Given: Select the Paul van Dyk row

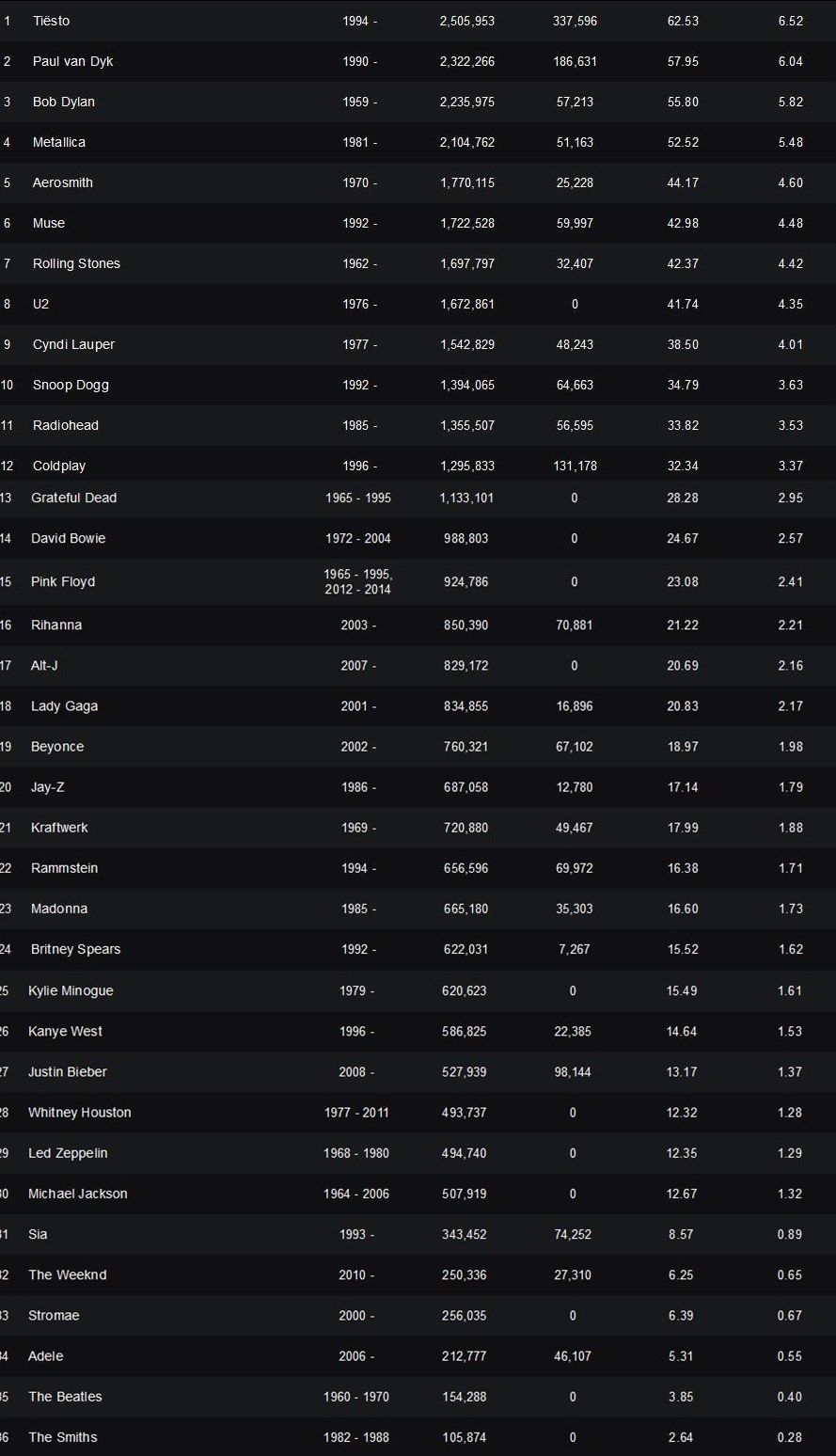Looking at the screenshot, I should tap(418, 61).
